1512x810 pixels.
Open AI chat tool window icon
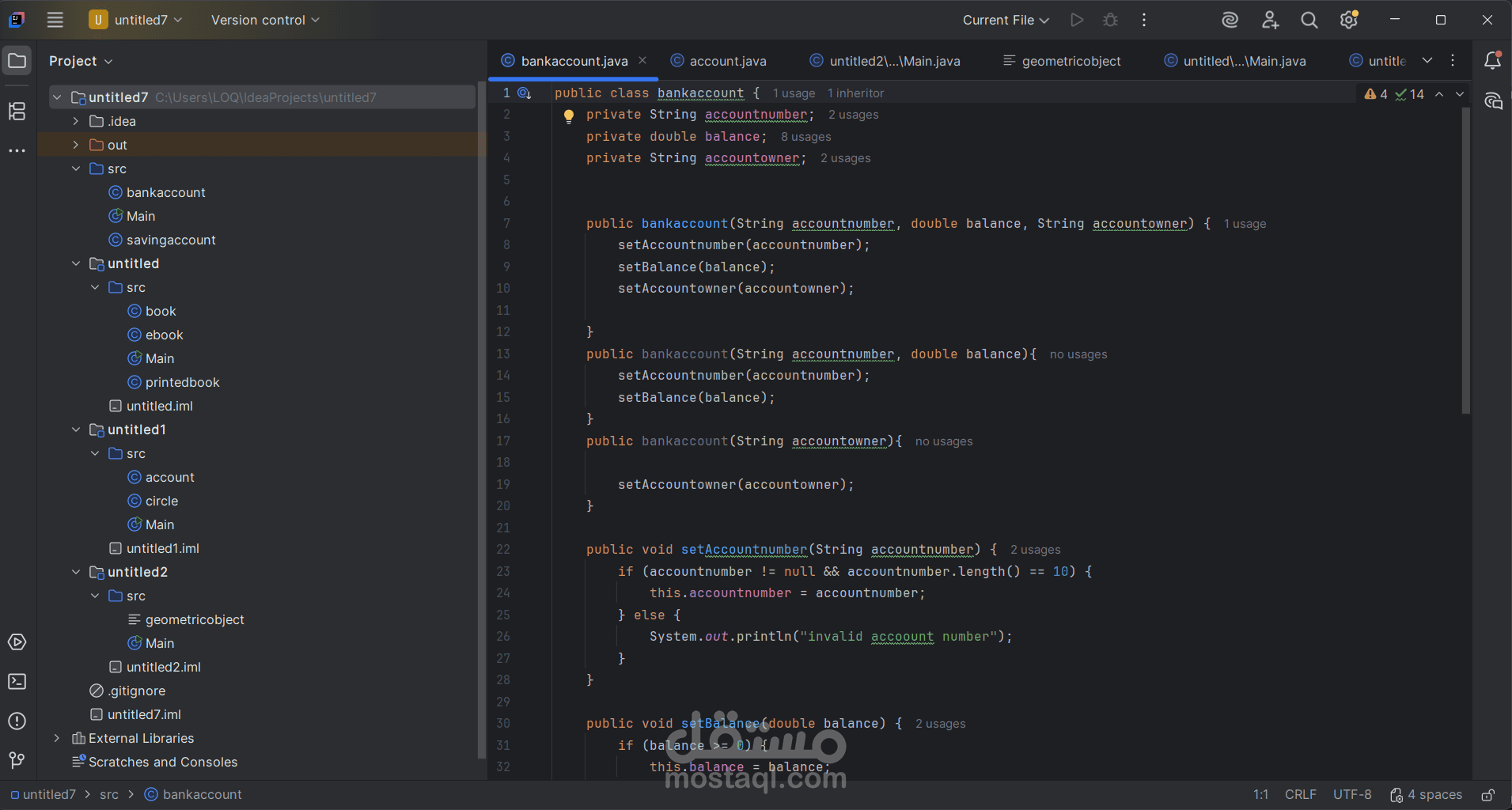click(1492, 101)
